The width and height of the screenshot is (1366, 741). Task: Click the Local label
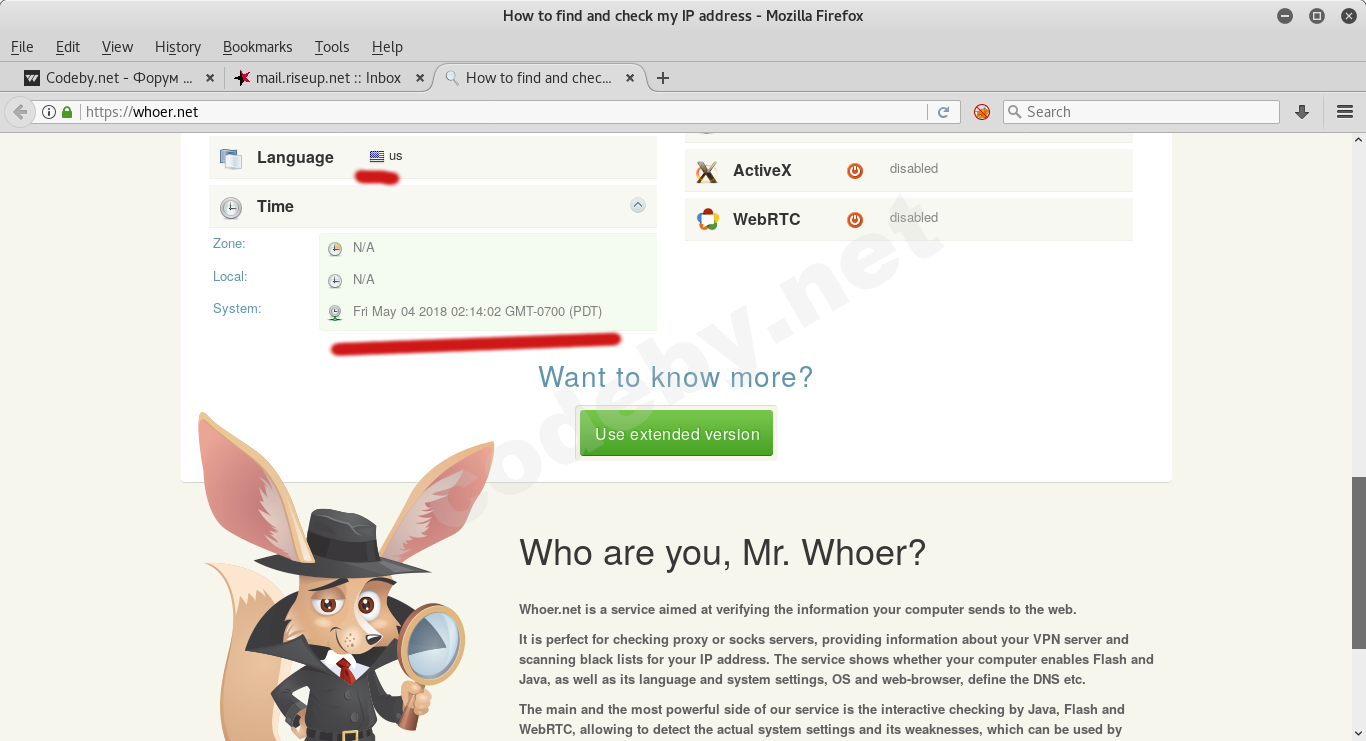coord(230,276)
